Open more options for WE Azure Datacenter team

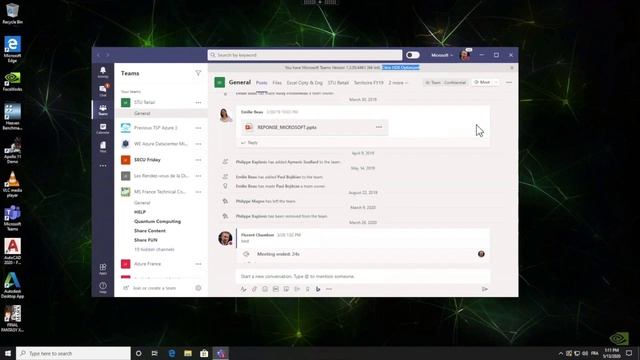click(198, 144)
